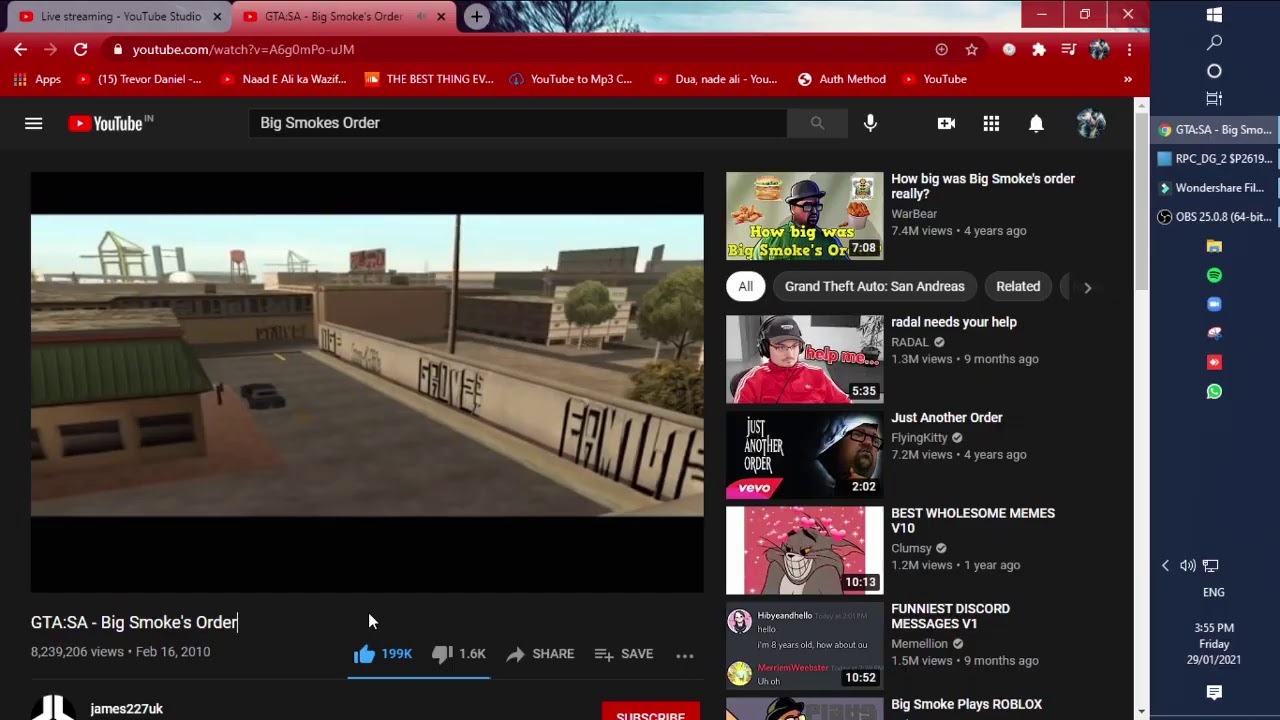Viewport: 1280px width, 720px height.
Task: Switch to OBS 25.0.8 in taskbar
Action: pos(1214,217)
